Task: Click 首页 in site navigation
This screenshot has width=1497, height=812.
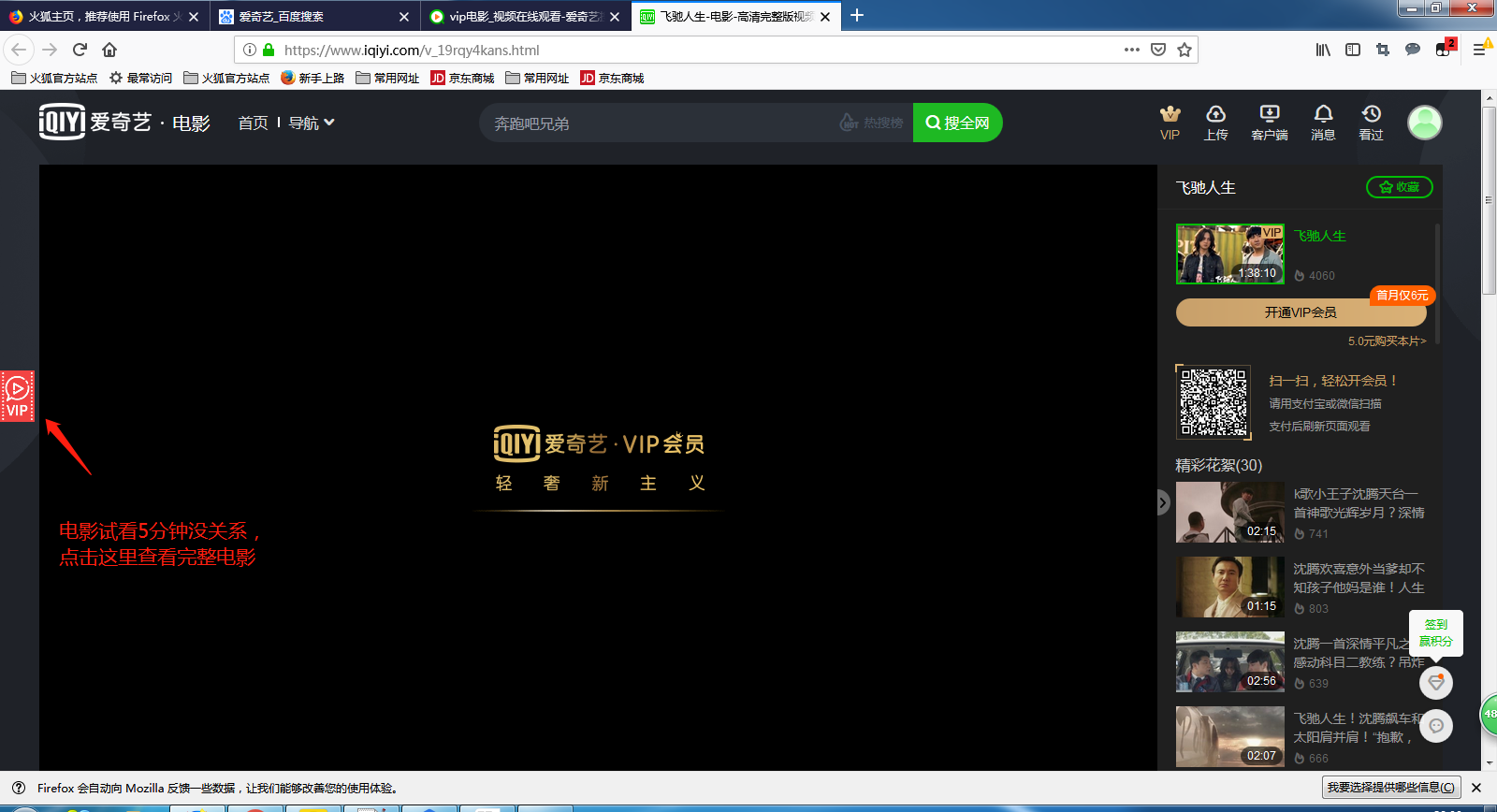Action: [253, 123]
